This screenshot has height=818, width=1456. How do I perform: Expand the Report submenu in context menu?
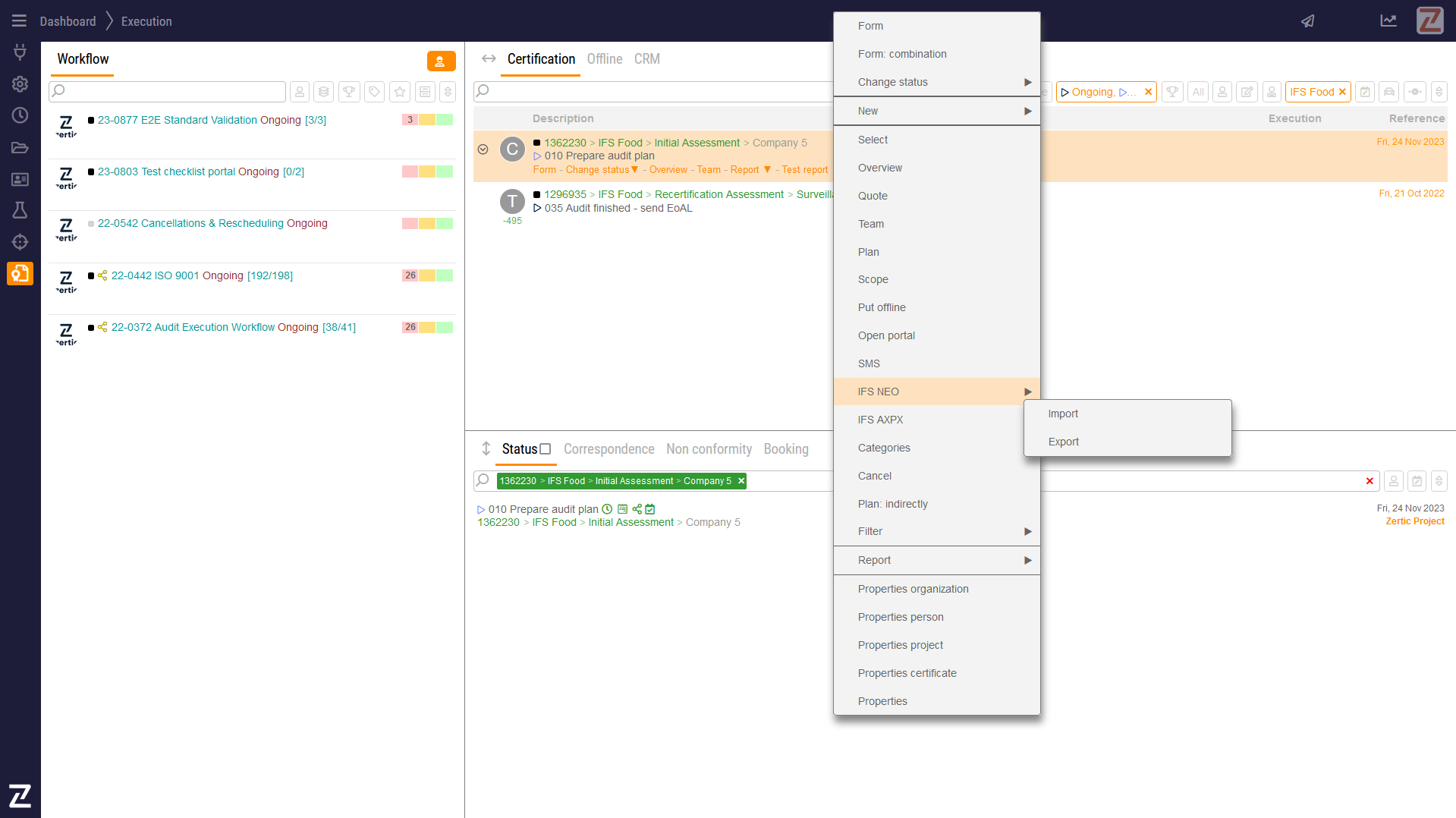(x=936, y=560)
